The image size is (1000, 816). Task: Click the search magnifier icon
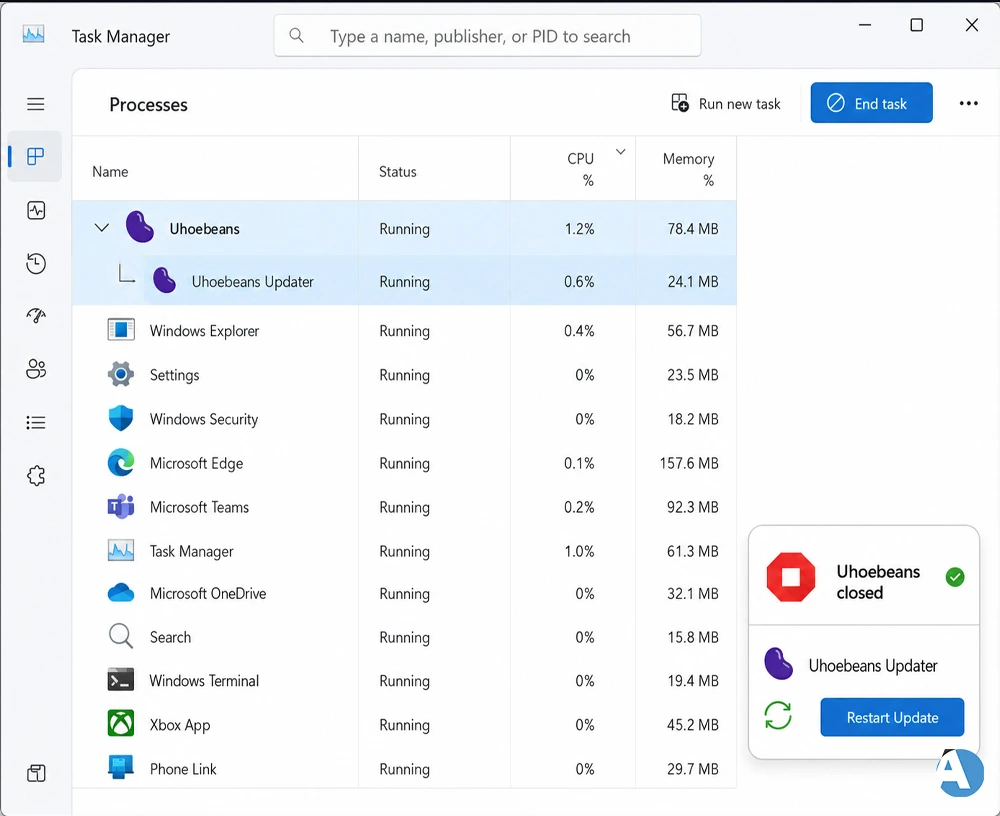coord(296,35)
